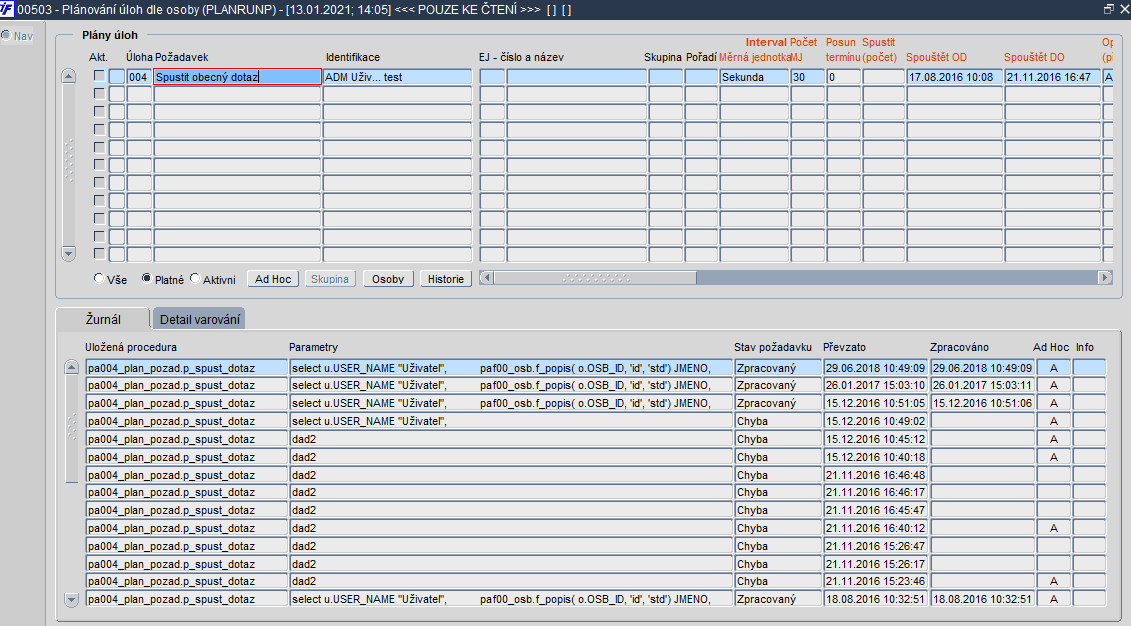
Task: Select the Nav radio option
Action: 6,35
